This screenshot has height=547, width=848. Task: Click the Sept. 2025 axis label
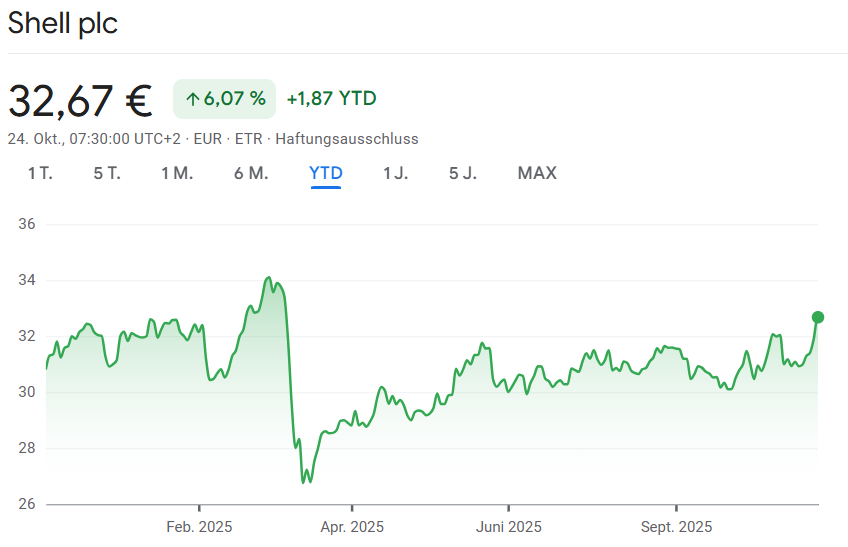676,527
